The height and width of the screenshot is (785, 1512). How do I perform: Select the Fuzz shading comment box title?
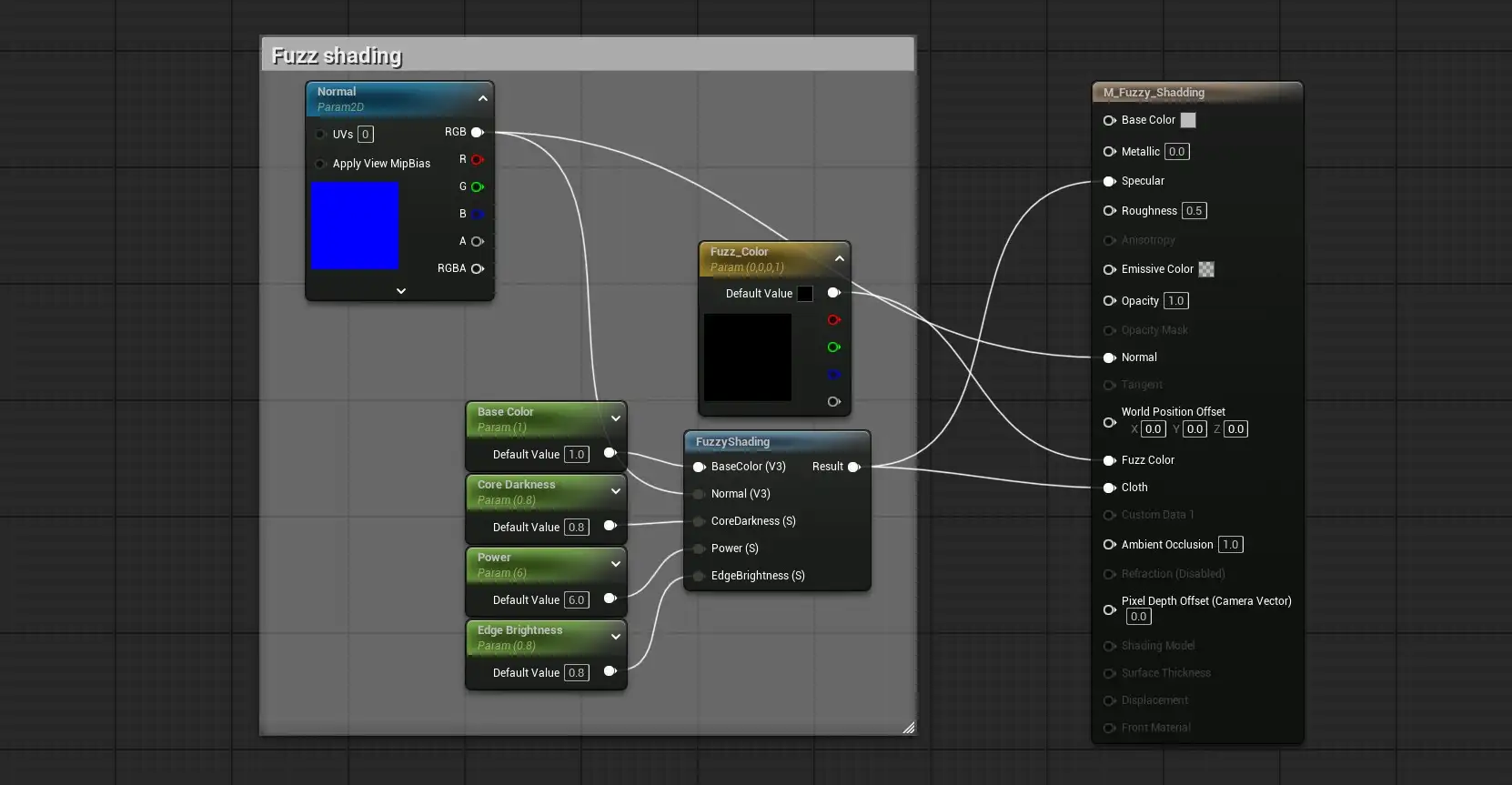pos(337,55)
